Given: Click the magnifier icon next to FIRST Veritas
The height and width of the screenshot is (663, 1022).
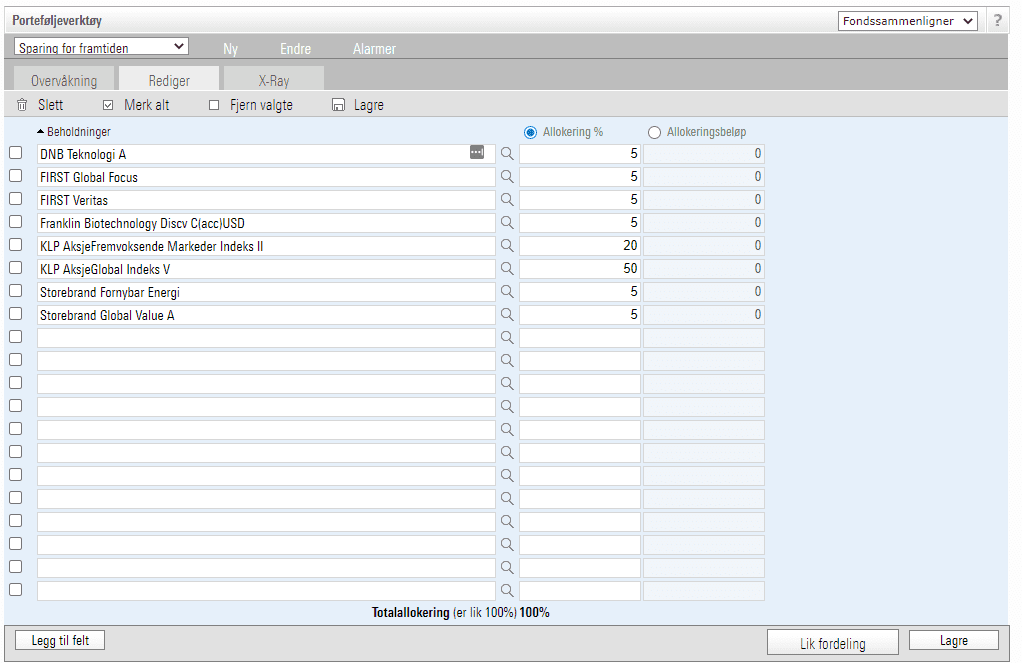Looking at the screenshot, I should coord(506,199).
